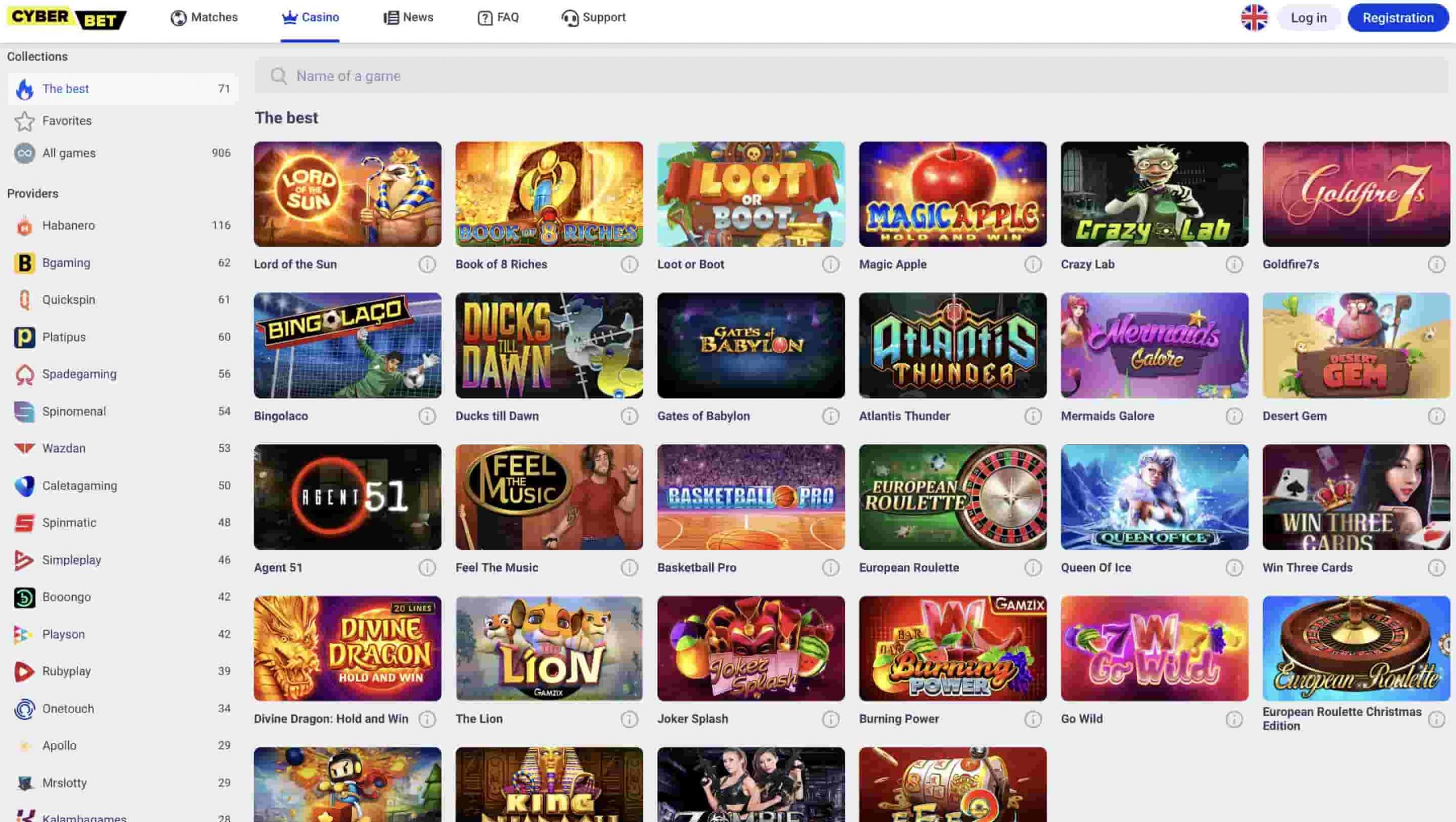This screenshot has height=822, width=1456.
Task: Show info for Mermaids Galore
Action: coord(1234,416)
